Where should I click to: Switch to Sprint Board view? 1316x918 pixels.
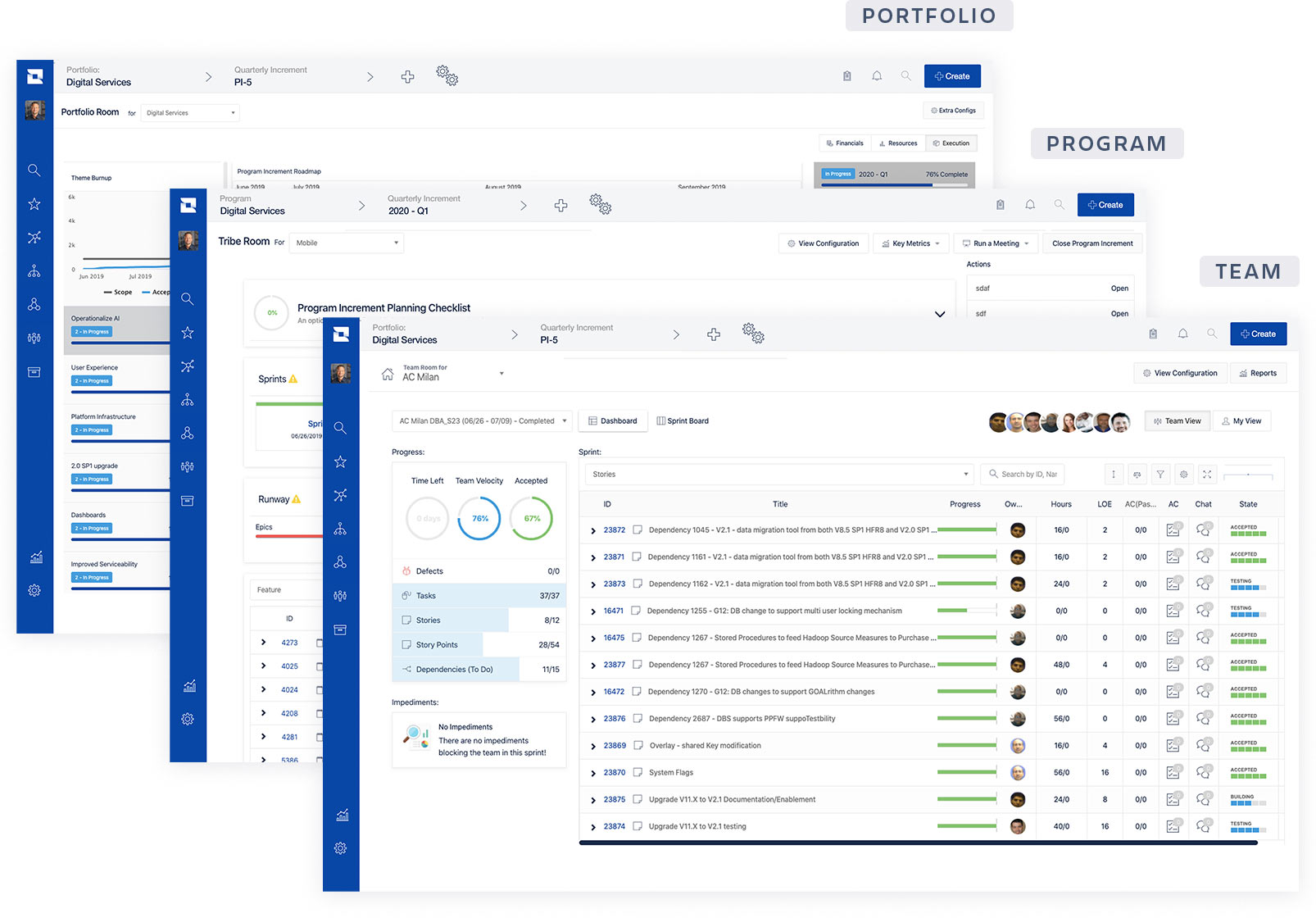[x=683, y=420]
